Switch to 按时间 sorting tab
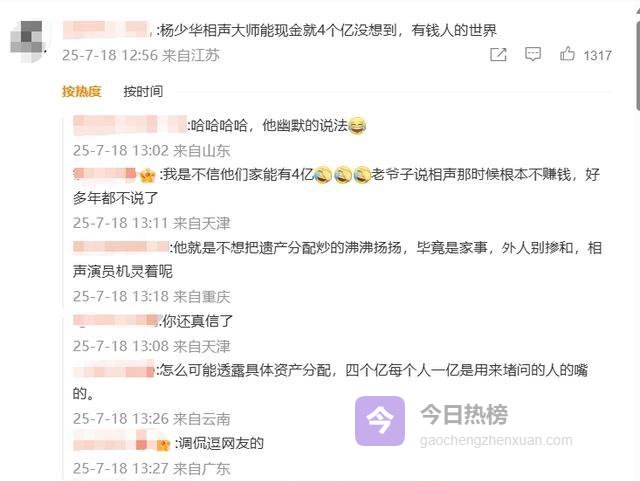This screenshot has height=481, width=640. [143, 91]
